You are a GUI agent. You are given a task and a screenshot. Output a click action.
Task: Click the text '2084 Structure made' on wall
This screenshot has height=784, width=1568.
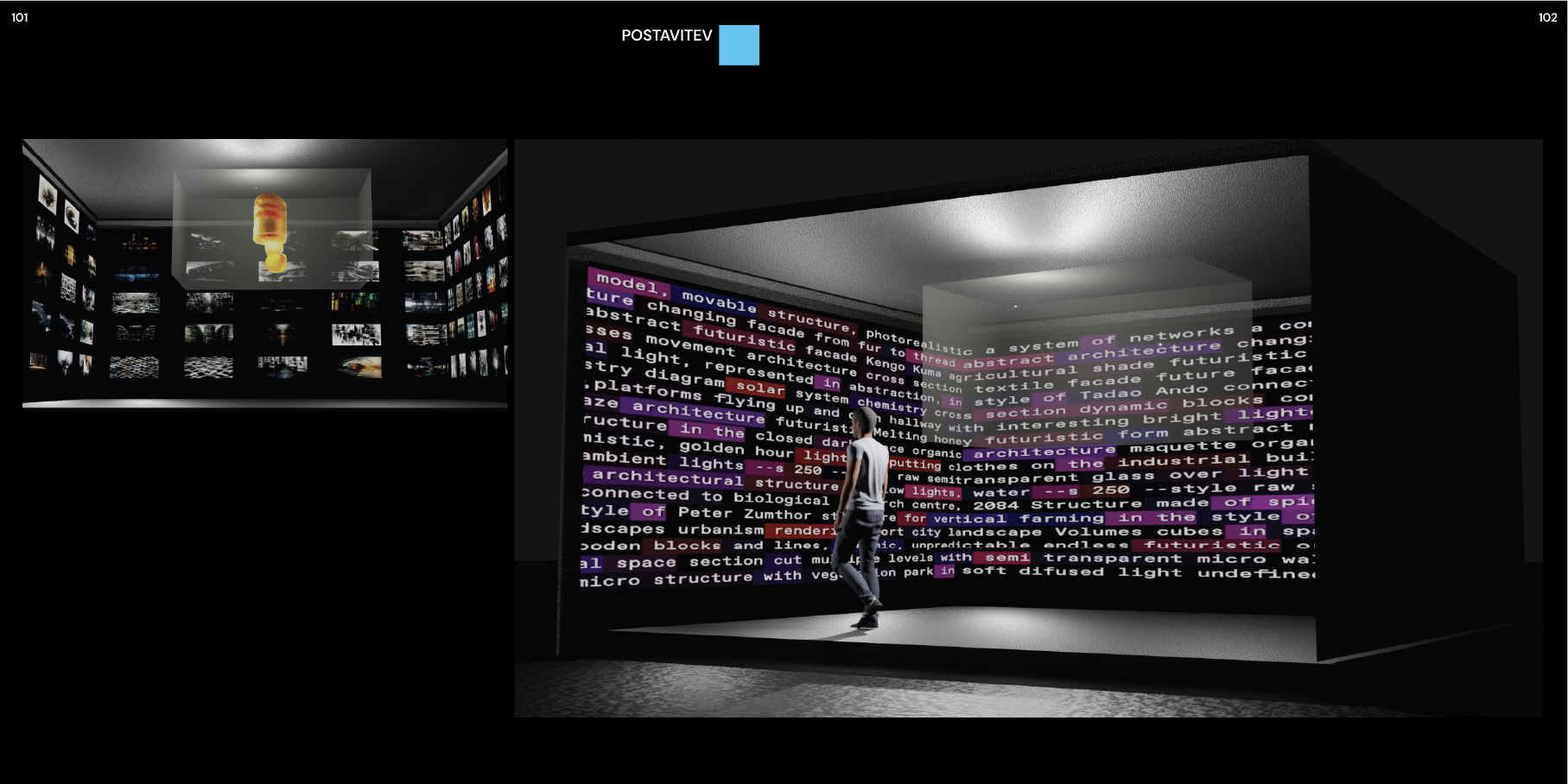click(x=1090, y=503)
